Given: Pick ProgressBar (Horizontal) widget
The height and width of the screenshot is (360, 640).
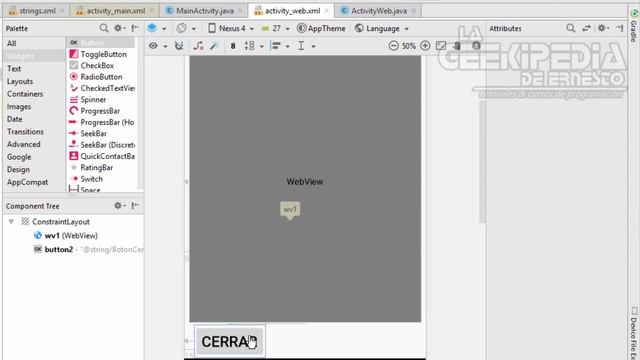Looking at the screenshot, I should 101,122.
